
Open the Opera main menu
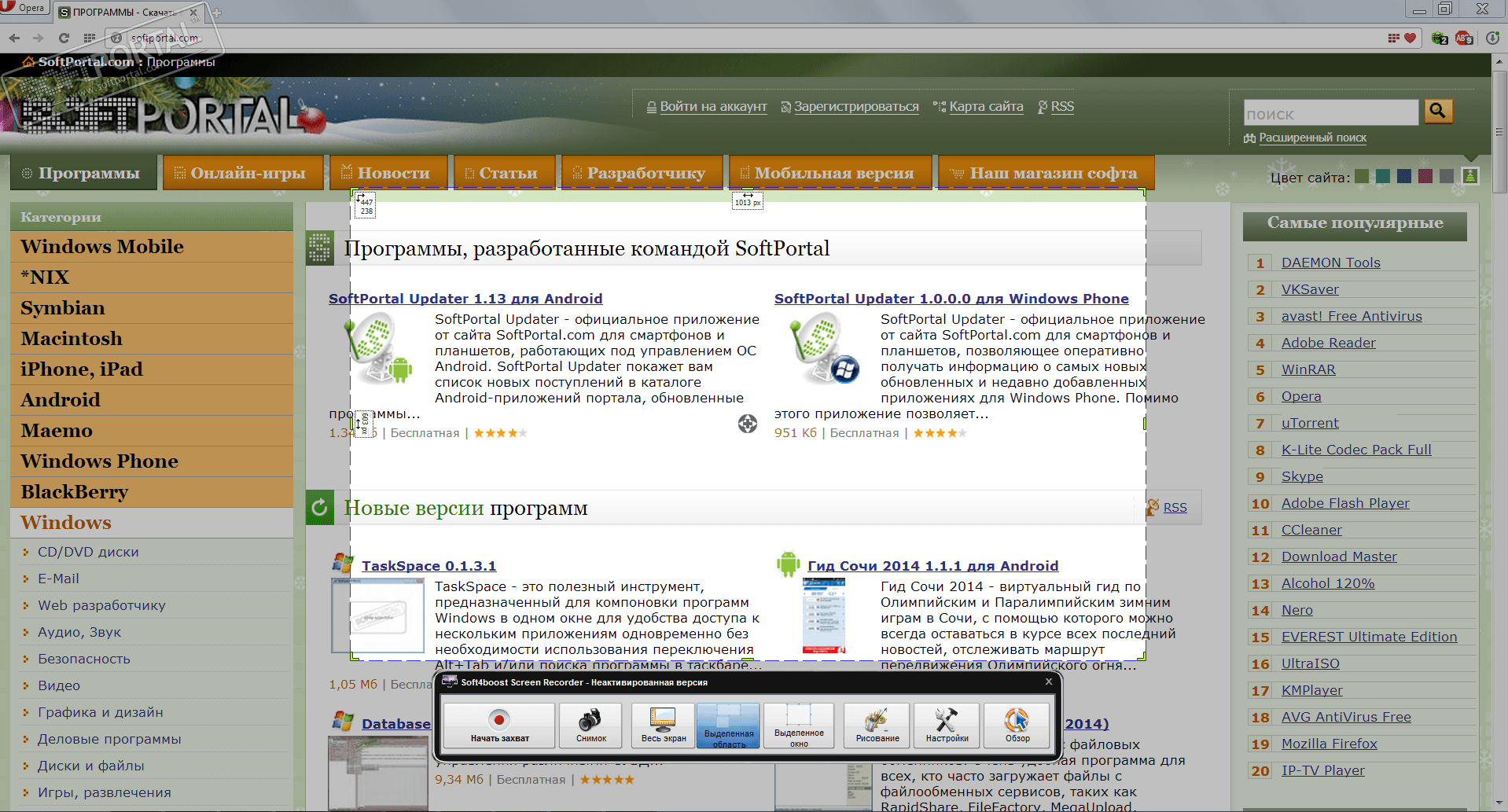coord(24,9)
